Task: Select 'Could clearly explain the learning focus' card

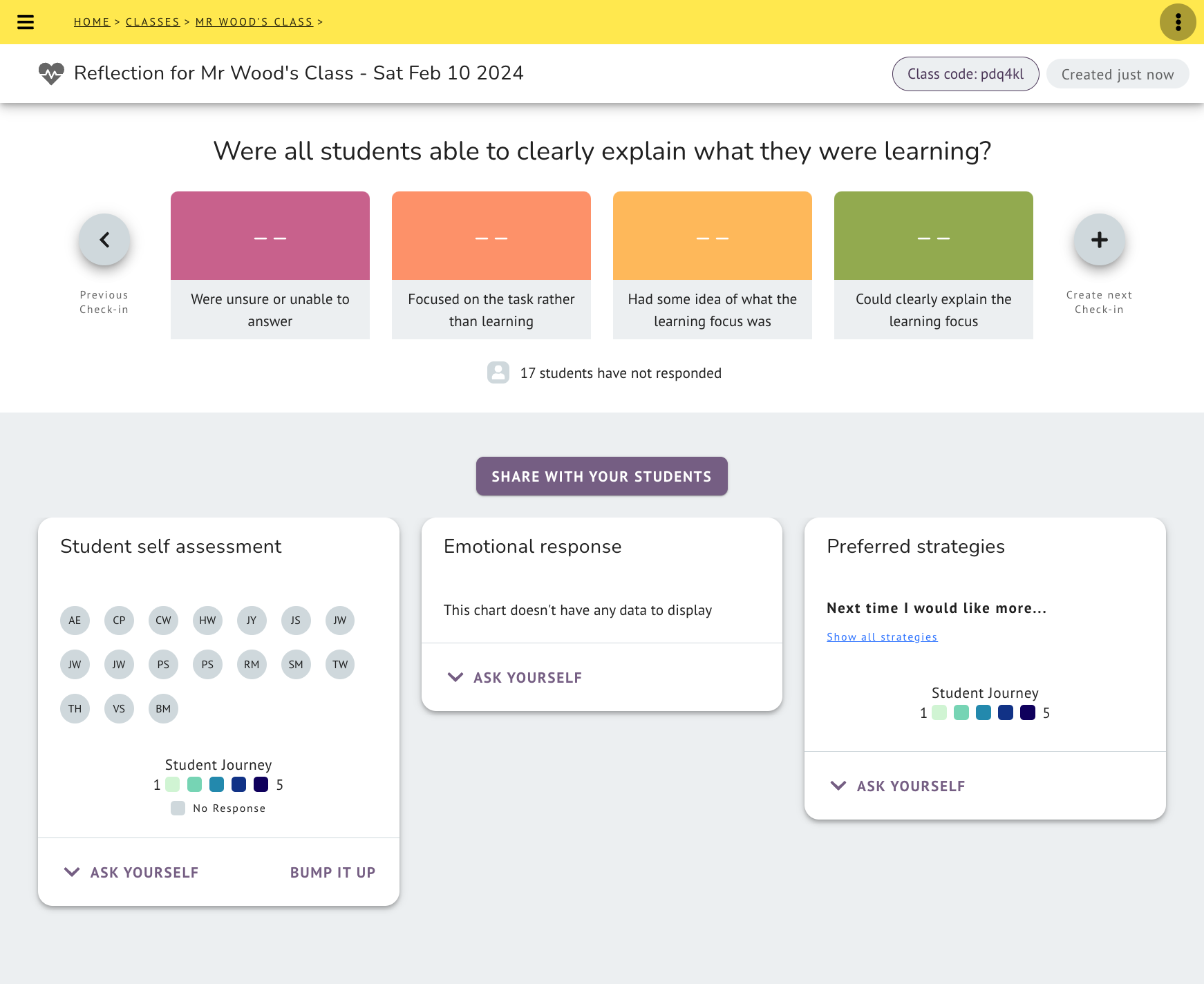Action: [x=934, y=265]
